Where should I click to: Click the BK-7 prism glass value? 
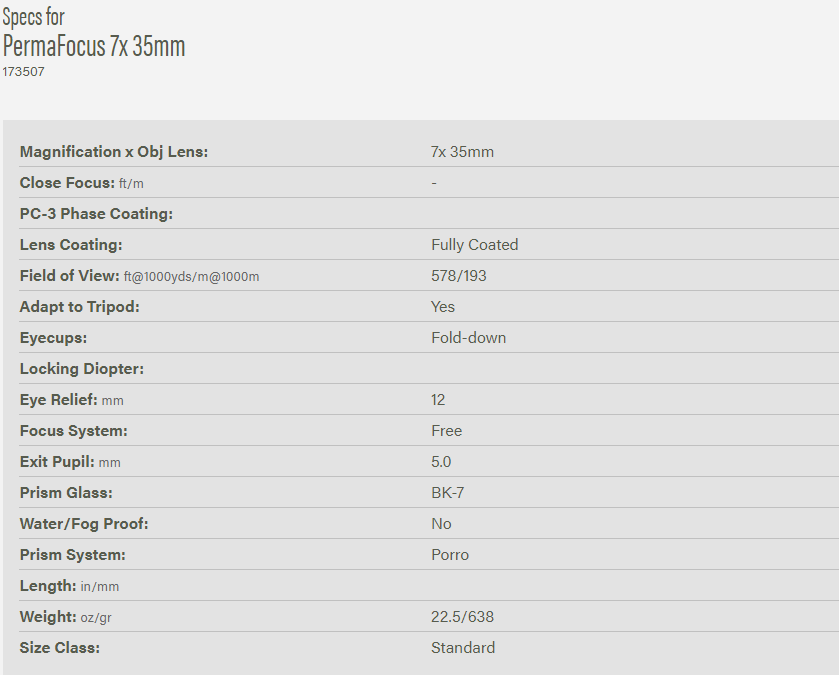tap(447, 493)
